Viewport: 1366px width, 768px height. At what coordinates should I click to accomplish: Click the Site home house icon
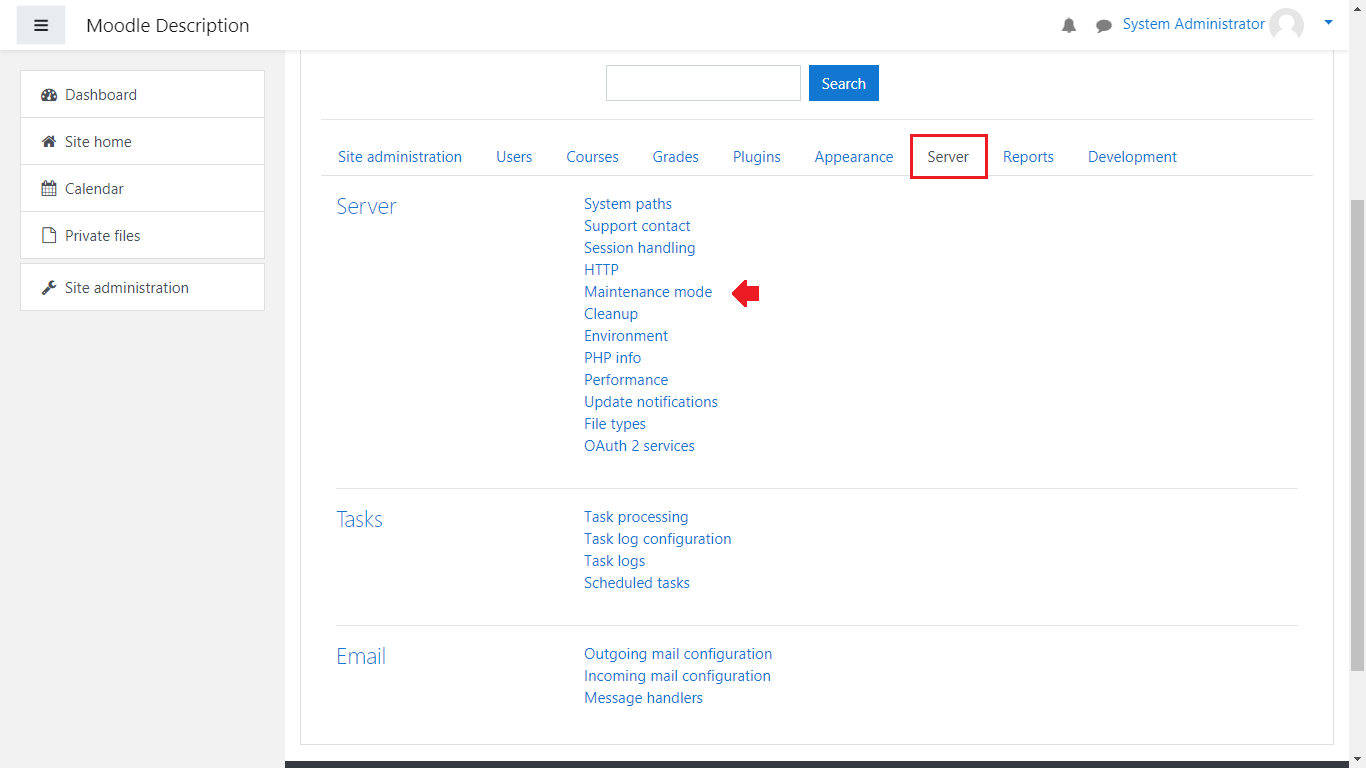[x=49, y=142]
